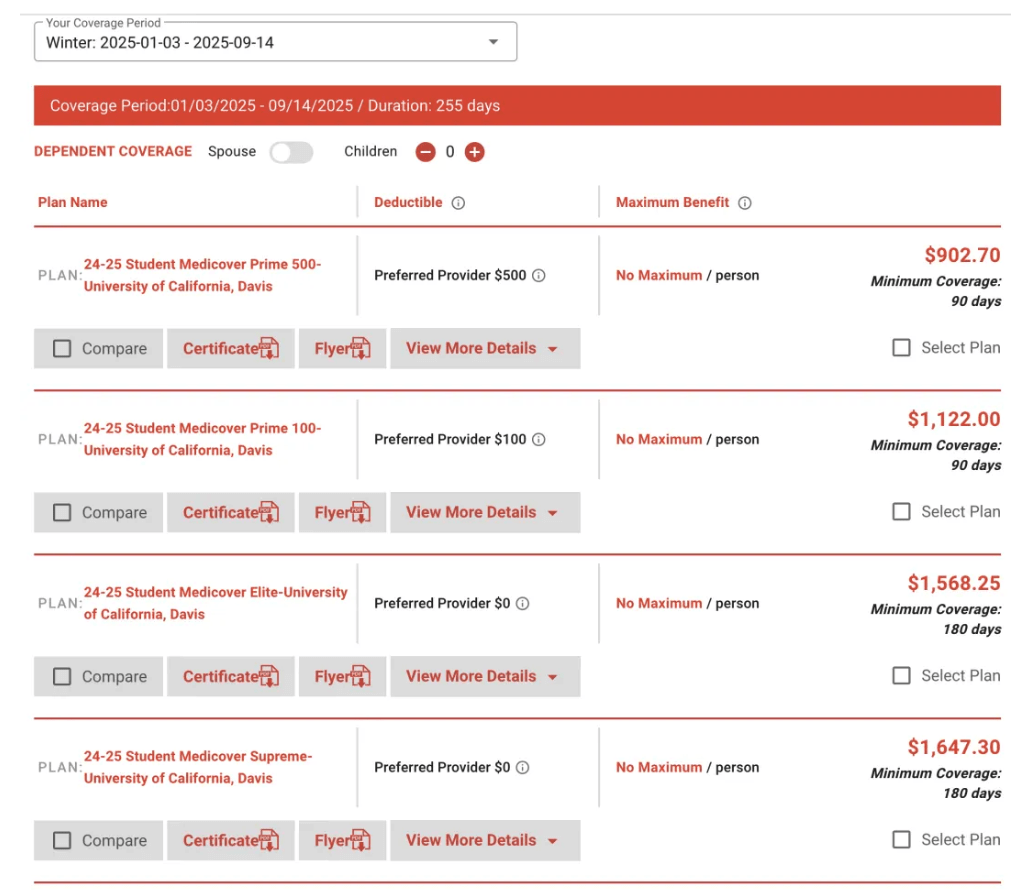Open info icon next to Preferred Provider $100
The height and width of the screenshot is (895, 1021).
click(x=538, y=440)
